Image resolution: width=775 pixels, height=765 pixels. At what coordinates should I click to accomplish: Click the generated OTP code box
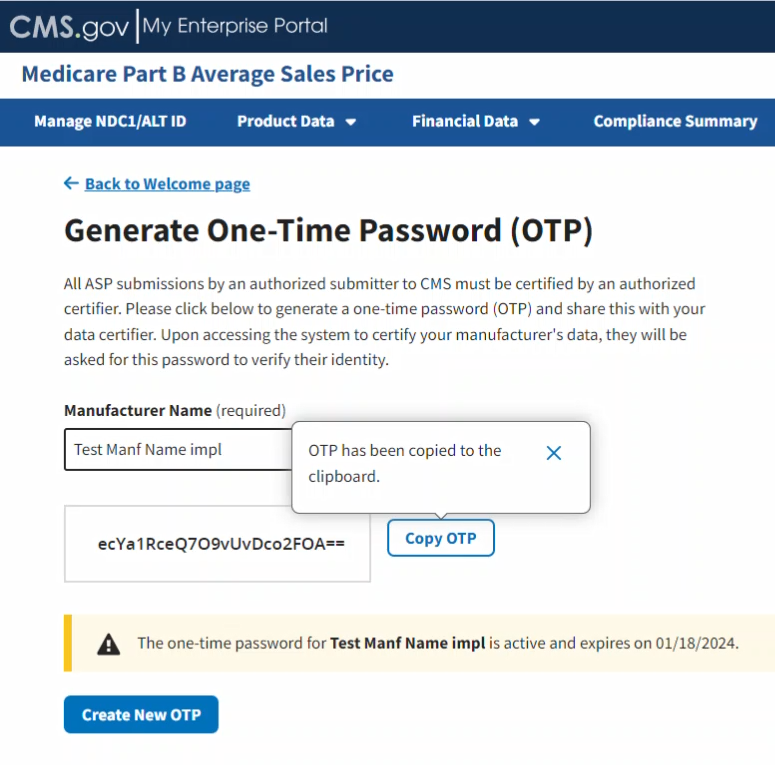(220, 544)
